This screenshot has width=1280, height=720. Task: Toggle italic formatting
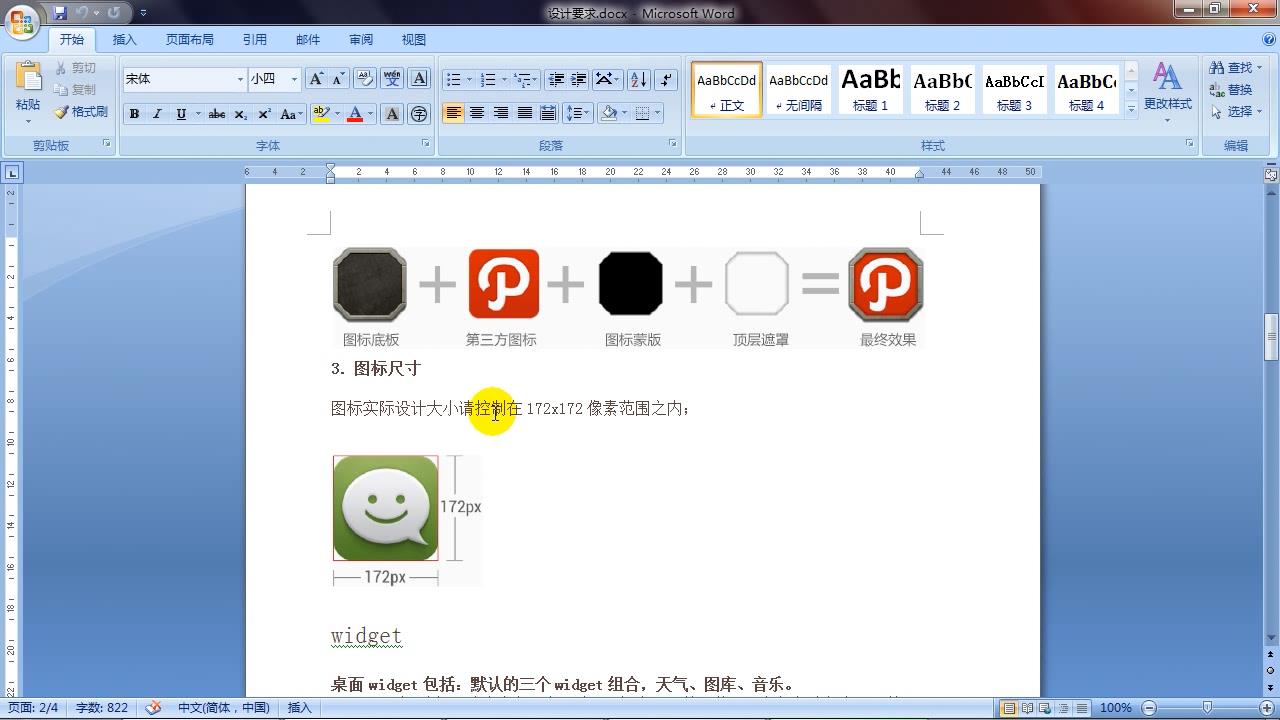click(x=157, y=114)
